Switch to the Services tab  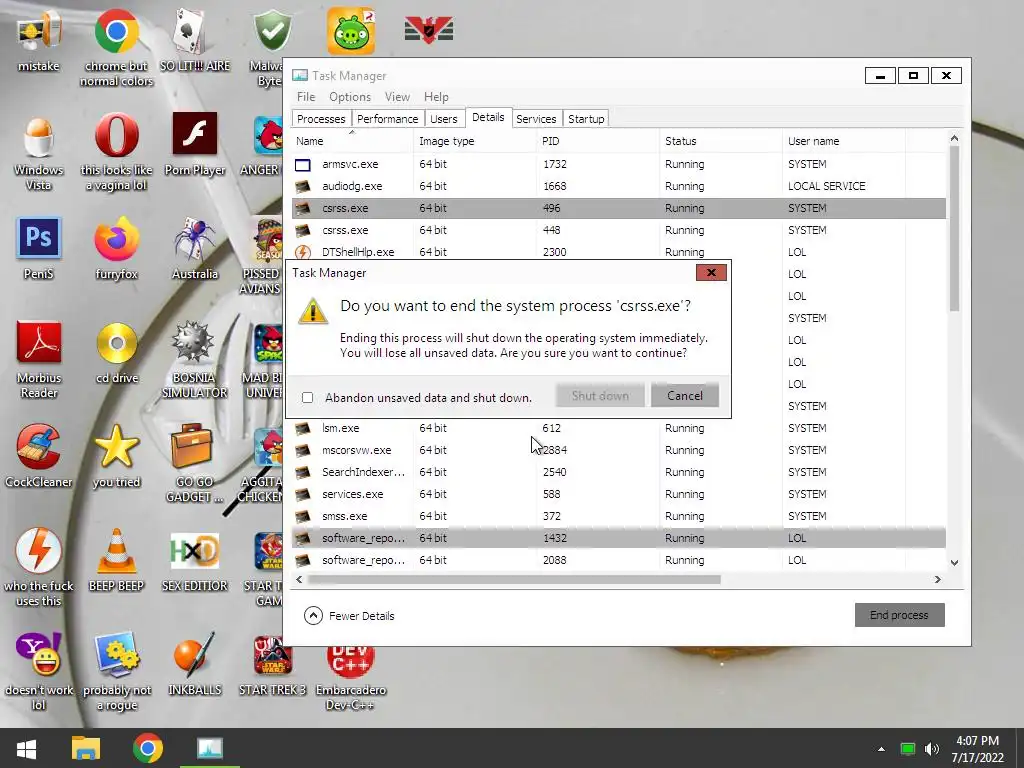[x=536, y=119]
